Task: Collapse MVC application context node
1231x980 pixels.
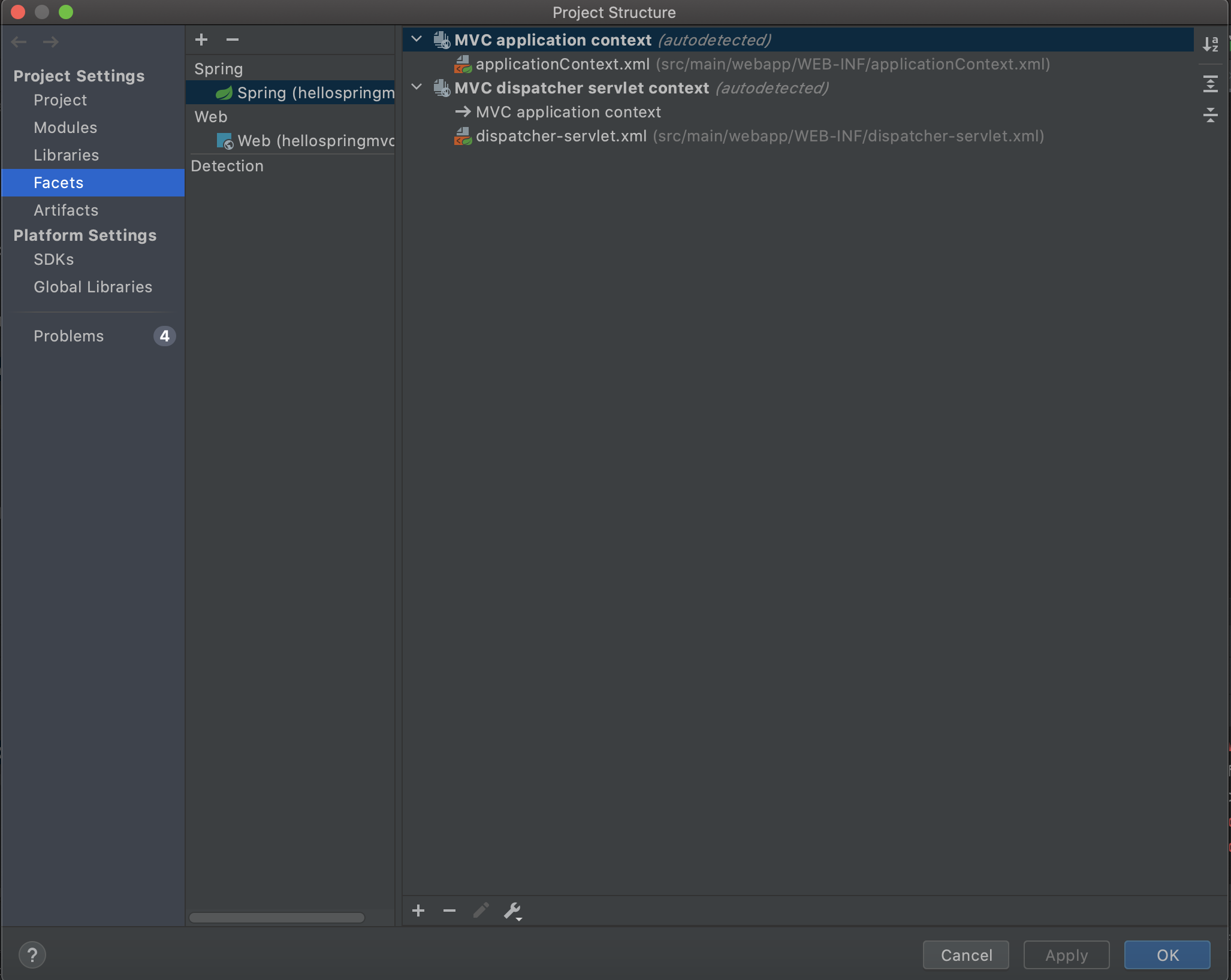Action: [417, 40]
